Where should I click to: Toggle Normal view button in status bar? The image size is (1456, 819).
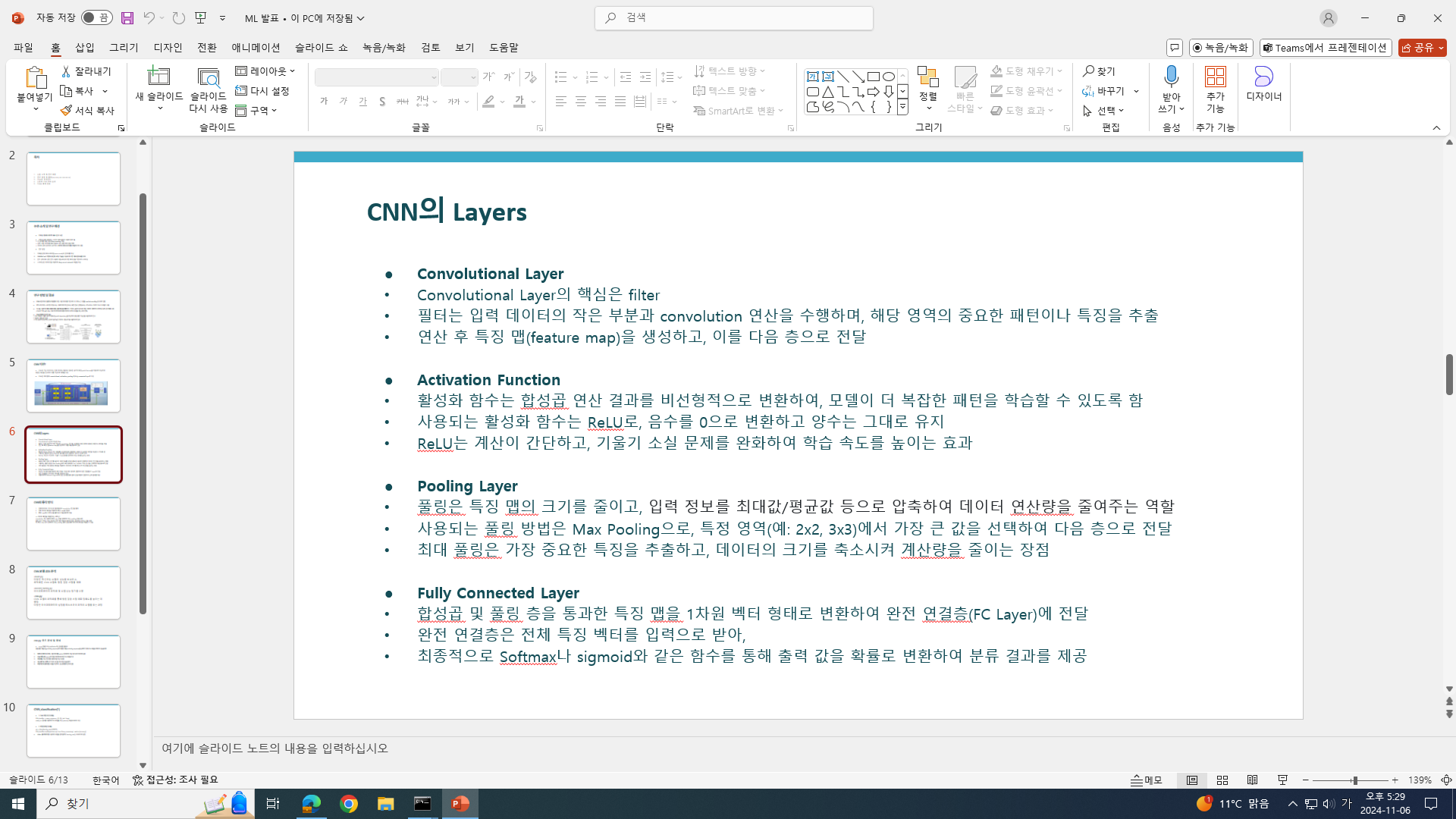point(1192,780)
